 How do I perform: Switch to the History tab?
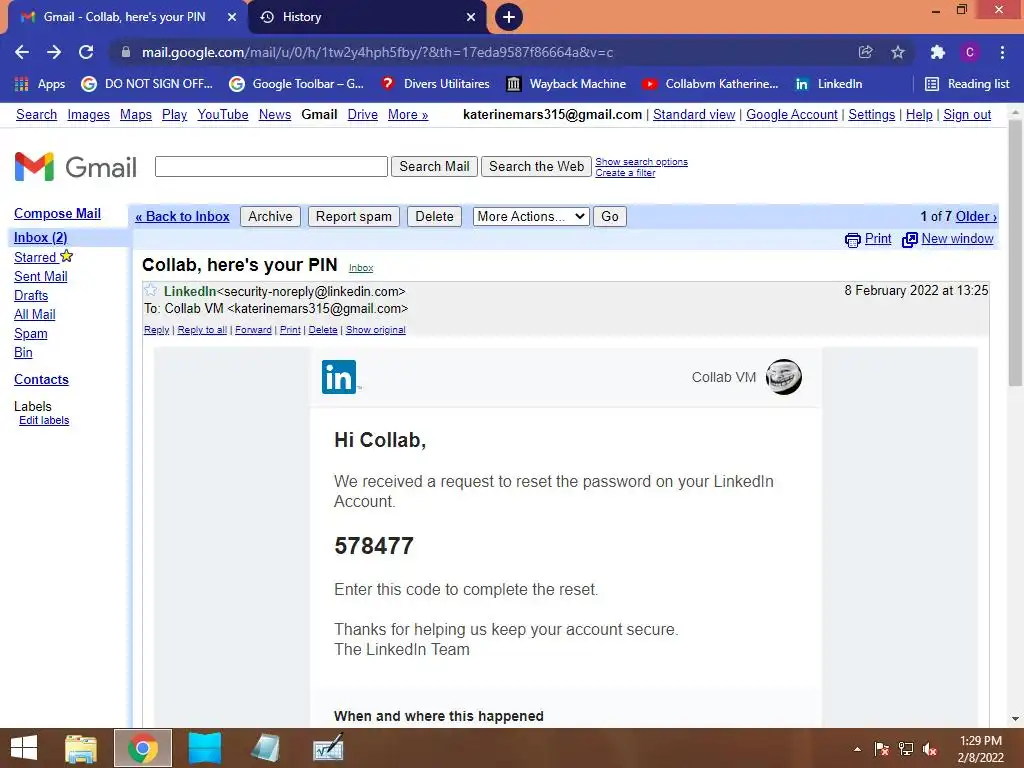(x=368, y=17)
